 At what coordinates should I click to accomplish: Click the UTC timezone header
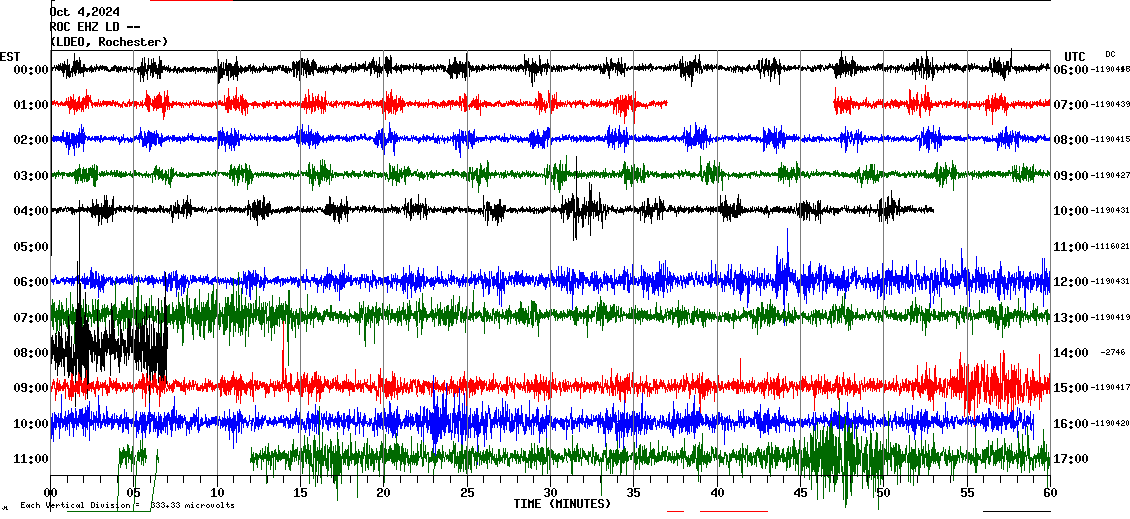(x=1075, y=56)
